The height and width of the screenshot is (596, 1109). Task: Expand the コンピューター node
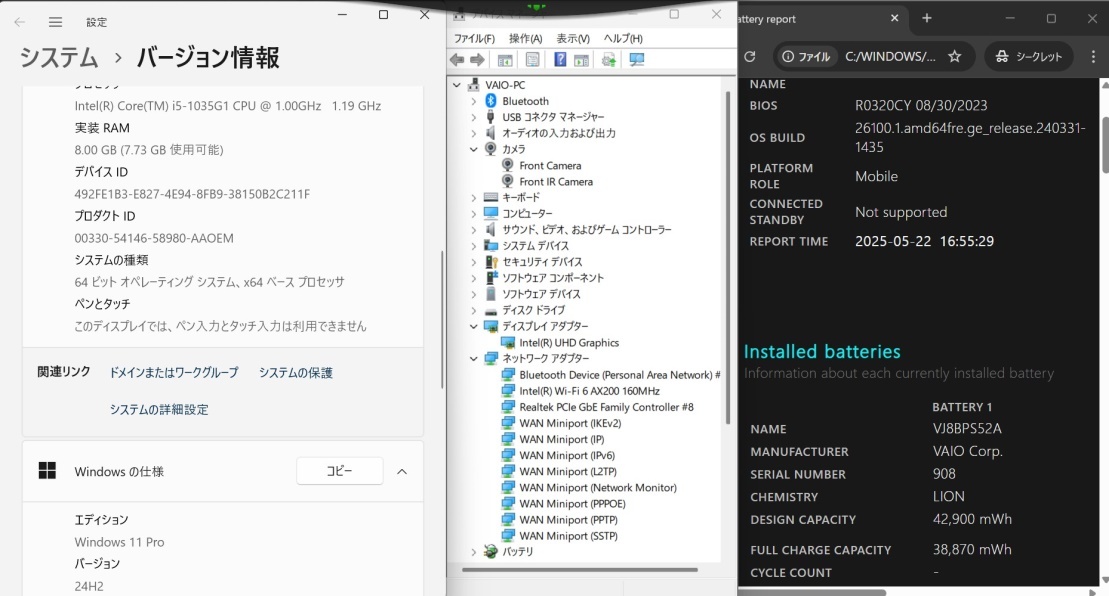click(474, 214)
